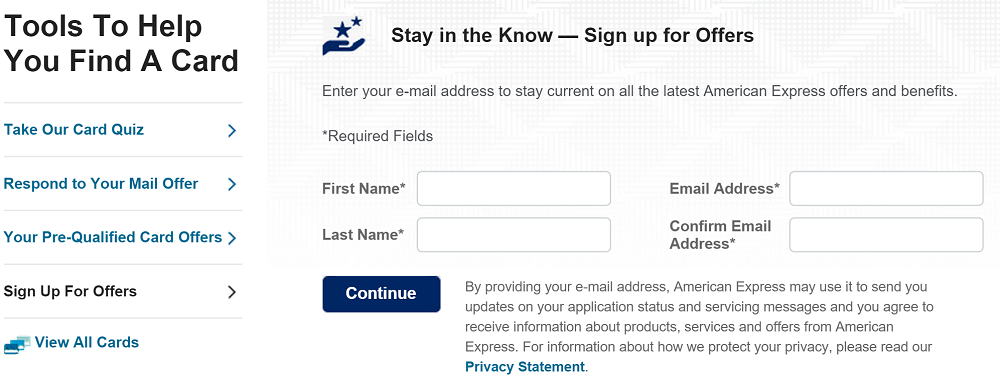Screen dimensions: 1000x382
Task: Click the hand holding stars offers icon
Action: 344,36
